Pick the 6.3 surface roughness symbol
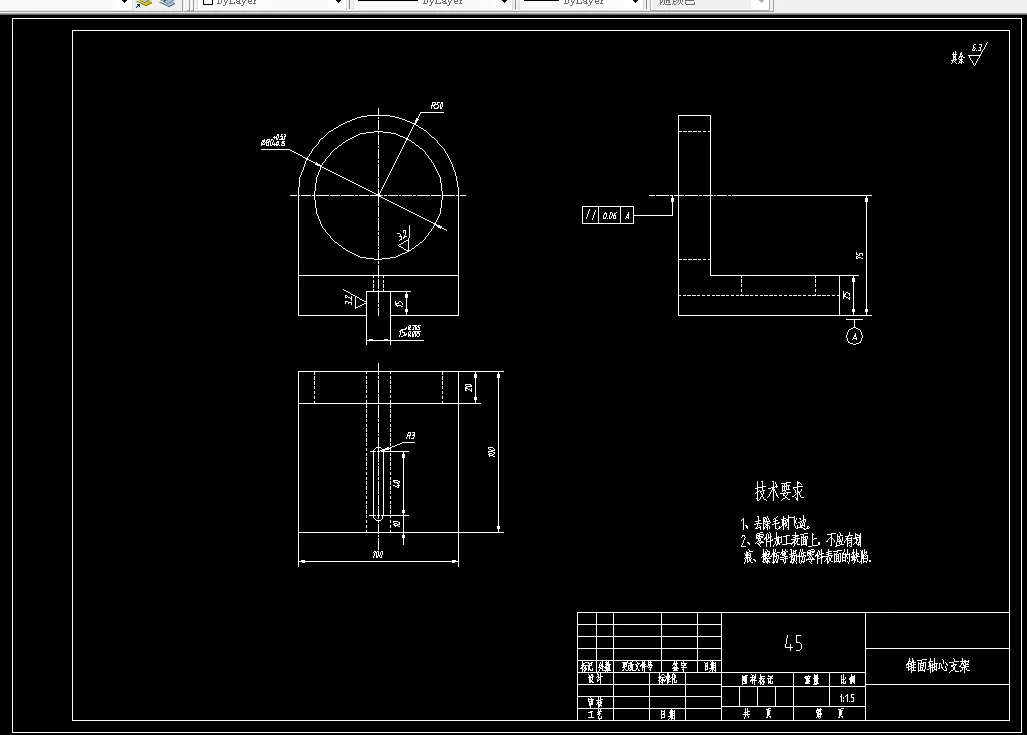Viewport: 1027px width, 735px height. (977, 54)
